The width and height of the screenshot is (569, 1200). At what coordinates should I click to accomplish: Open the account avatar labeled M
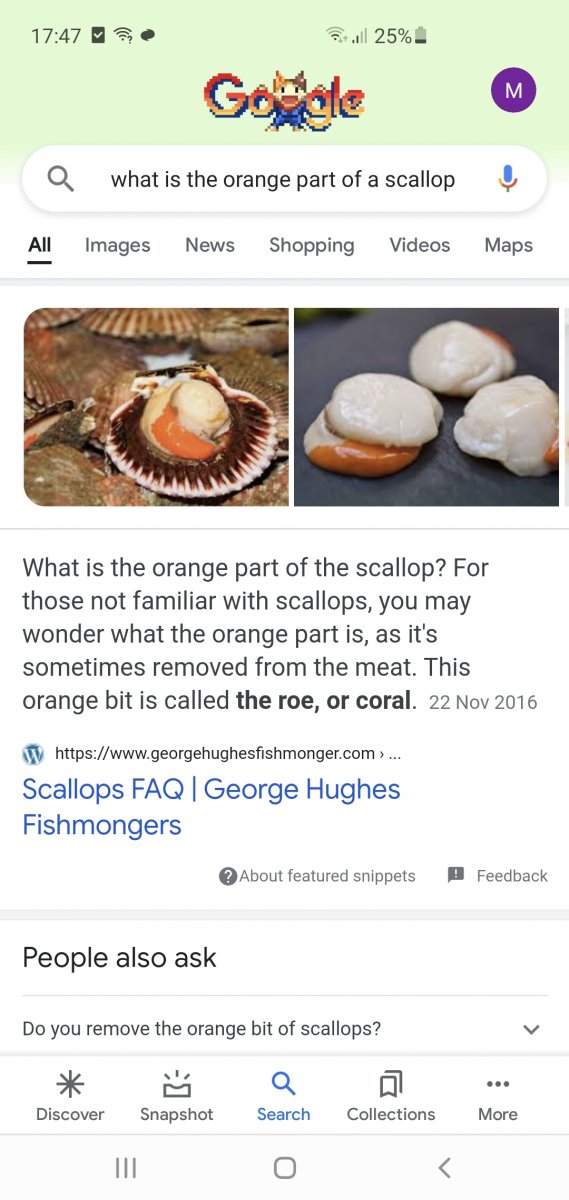coord(514,90)
